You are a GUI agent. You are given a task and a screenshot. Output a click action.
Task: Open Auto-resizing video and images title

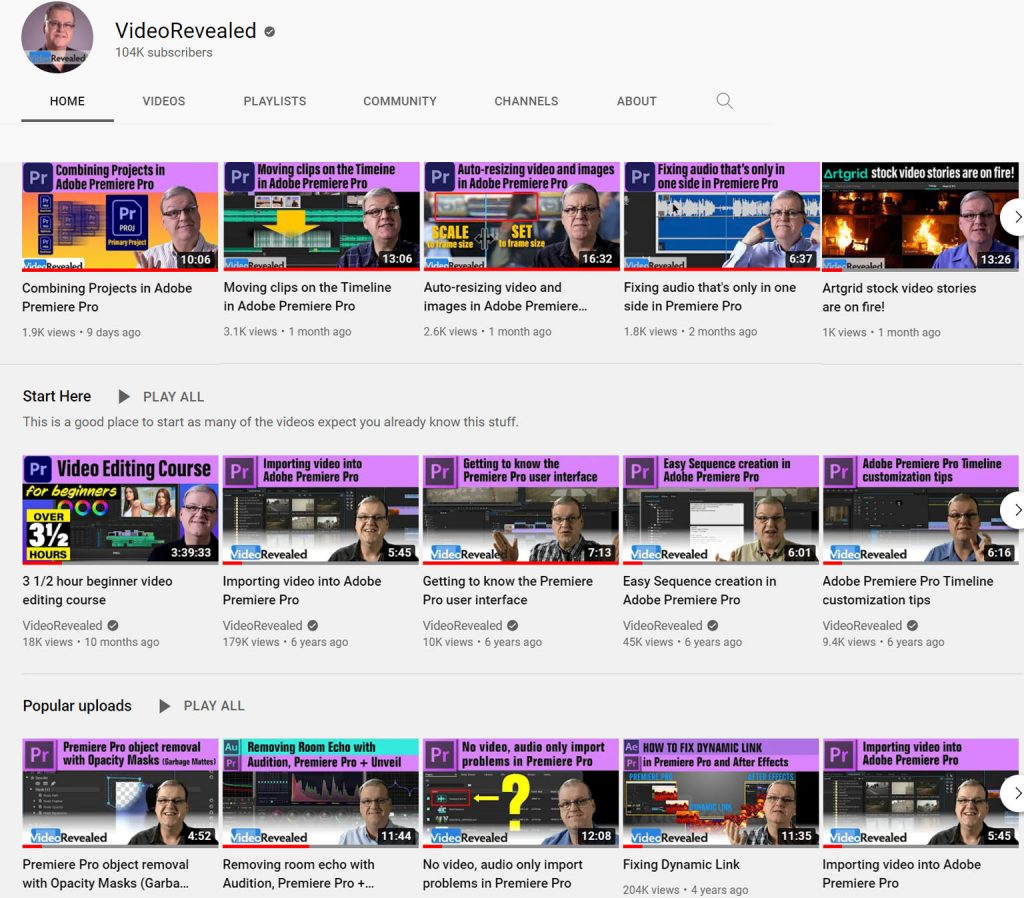point(505,297)
